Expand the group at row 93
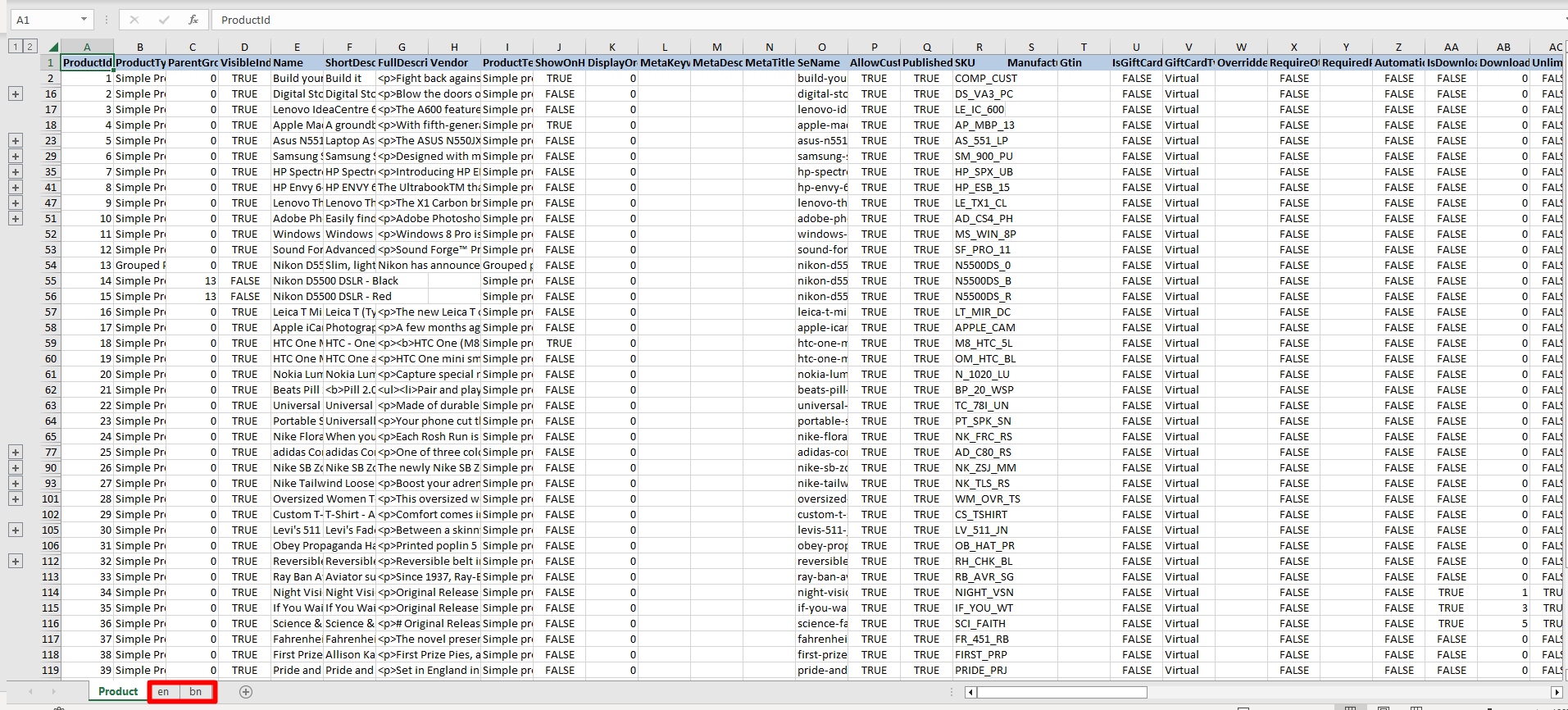 [x=16, y=484]
